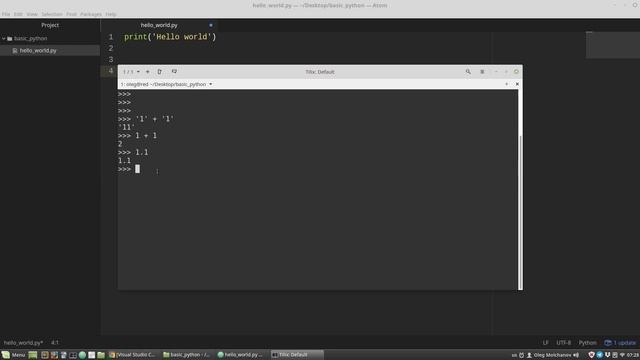Click the add terminal down icon in Tilix

point(174,72)
